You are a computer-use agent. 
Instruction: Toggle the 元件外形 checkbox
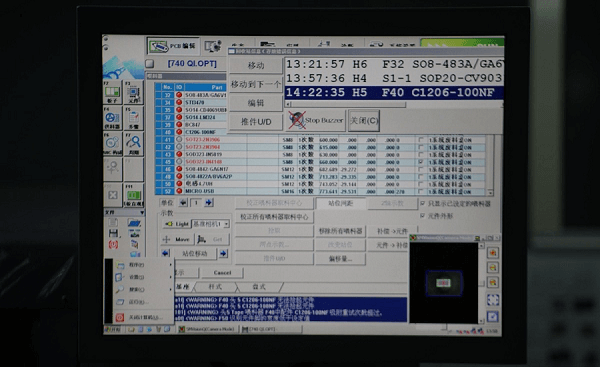(423, 216)
